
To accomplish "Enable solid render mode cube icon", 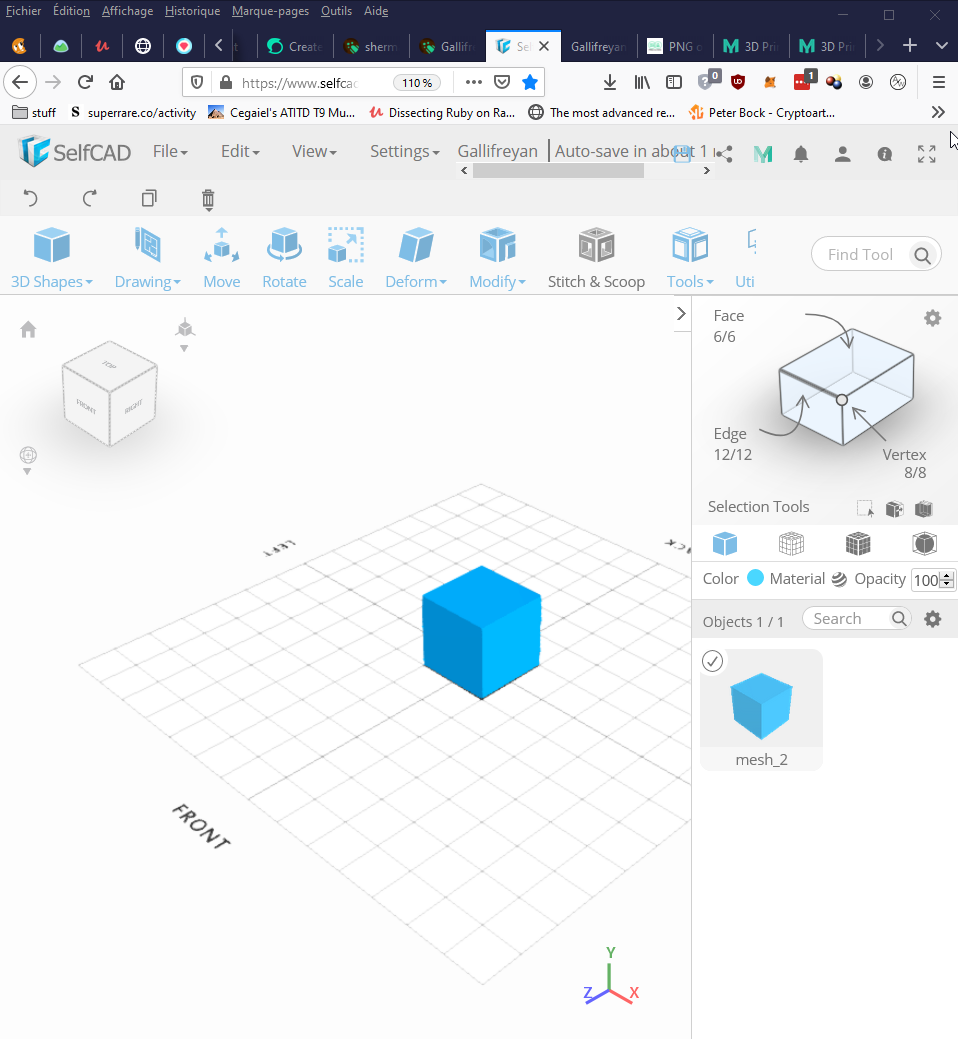I will 725,543.
